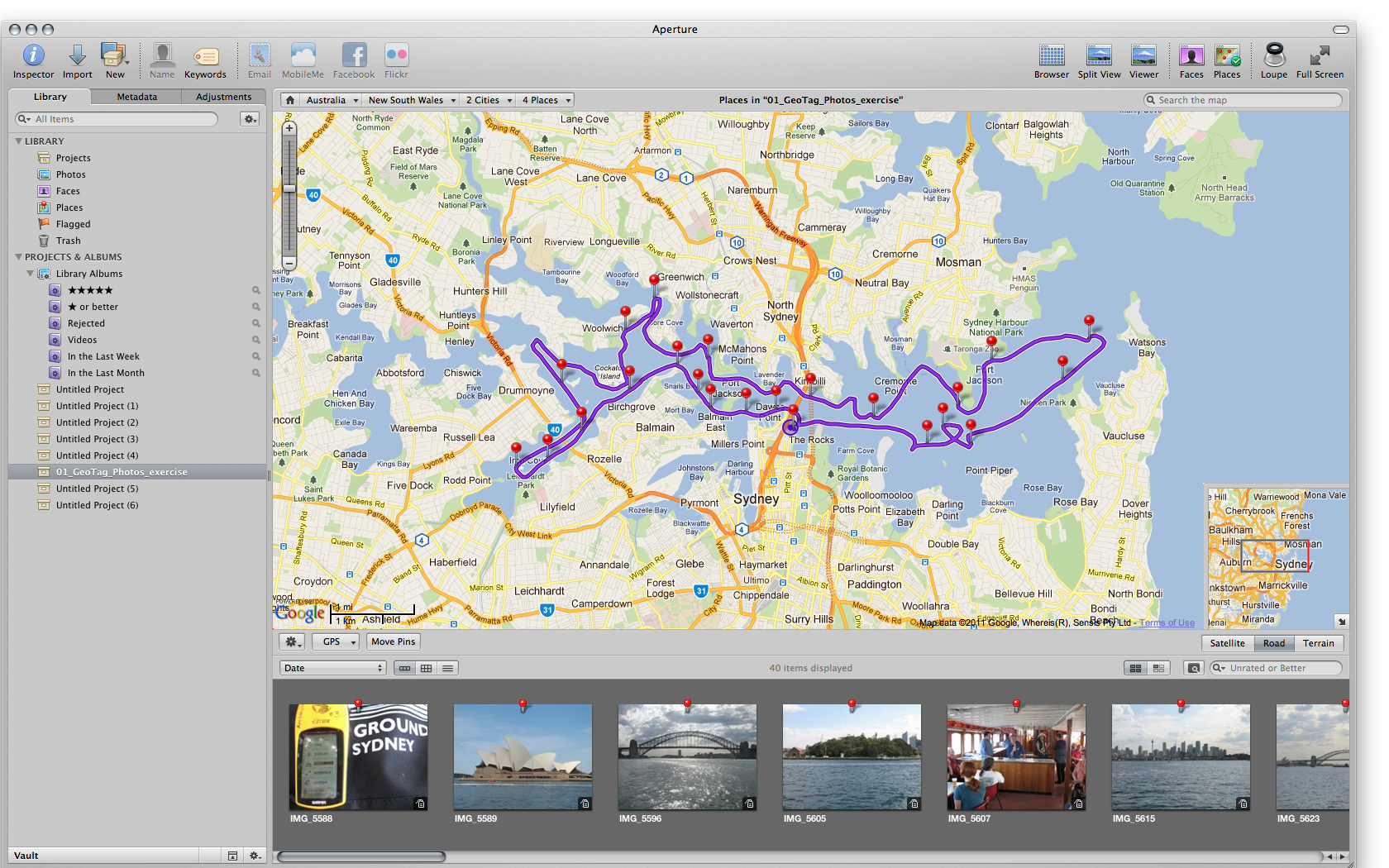Open the Inspector panel icon

pyautogui.click(x=33, y=55)
